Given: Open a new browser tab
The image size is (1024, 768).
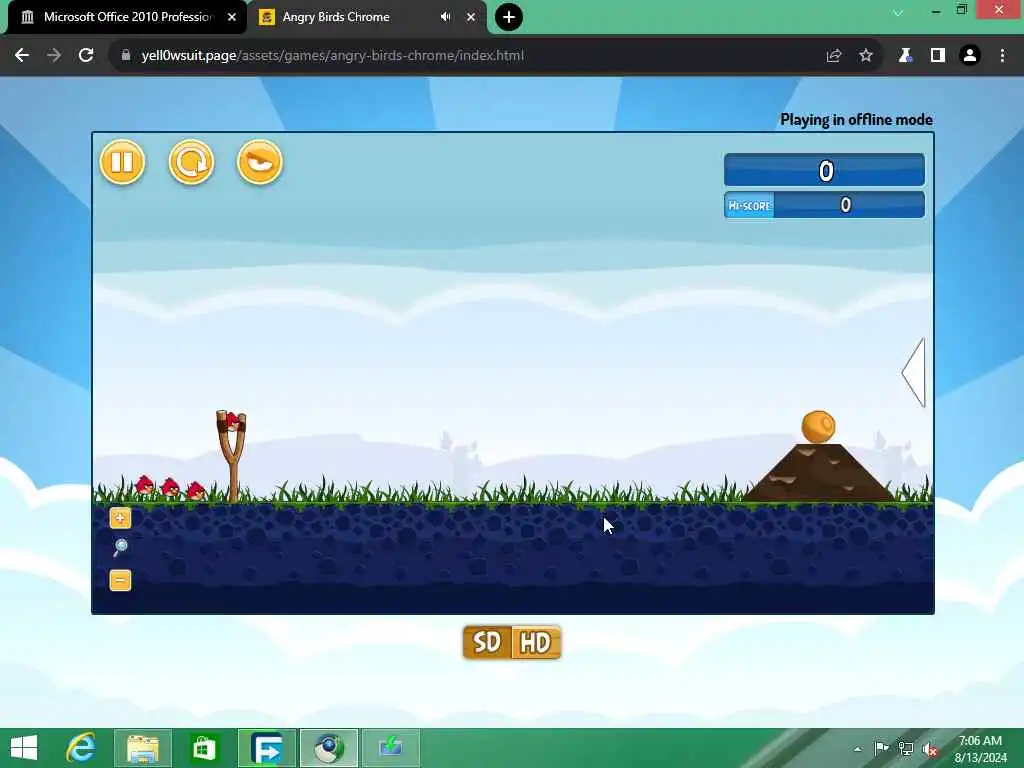Looking at the screenshot, I should coord(509,17).
